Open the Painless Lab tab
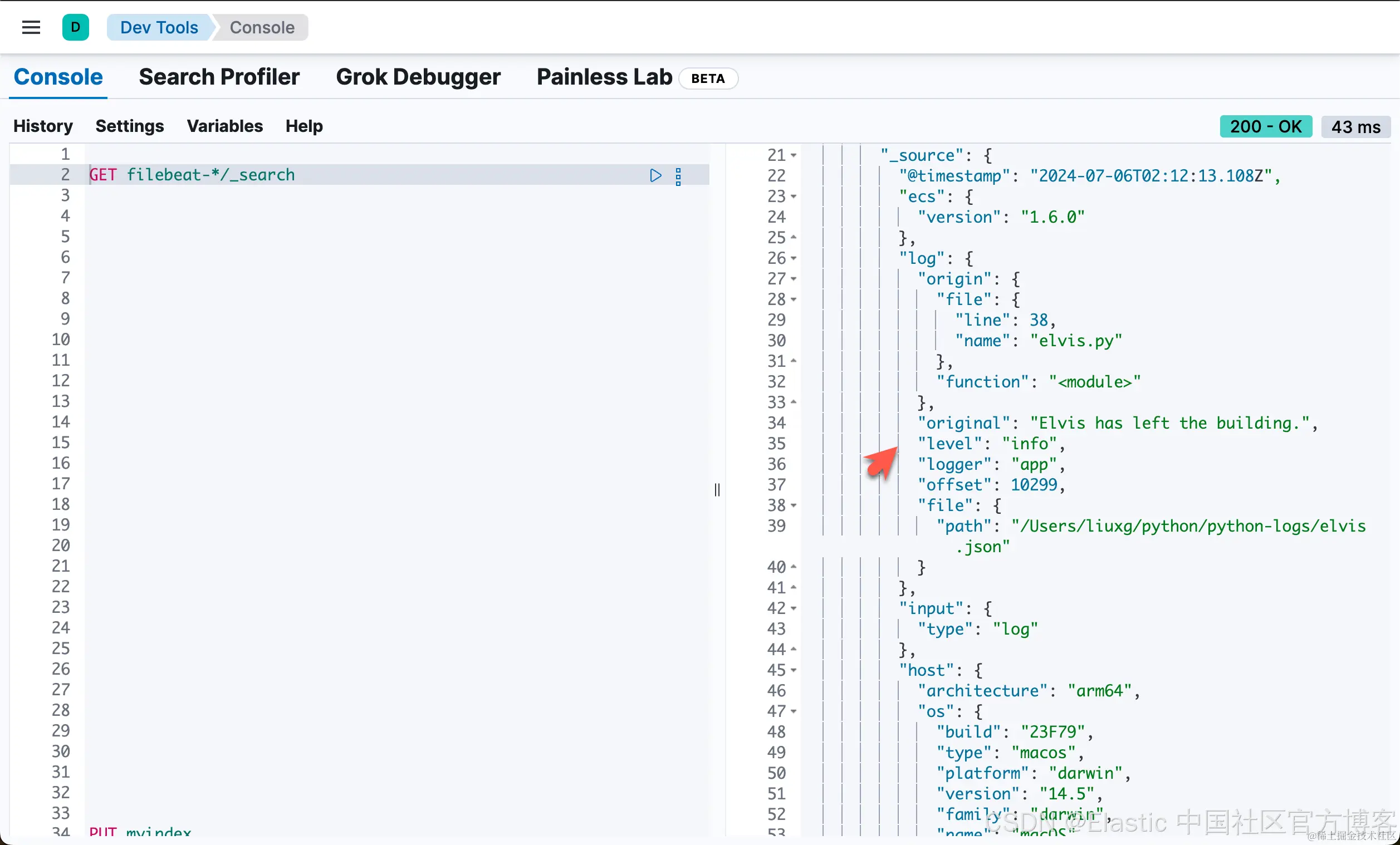The width and height of the screenshot is (1400, 845). click(604, 77)
